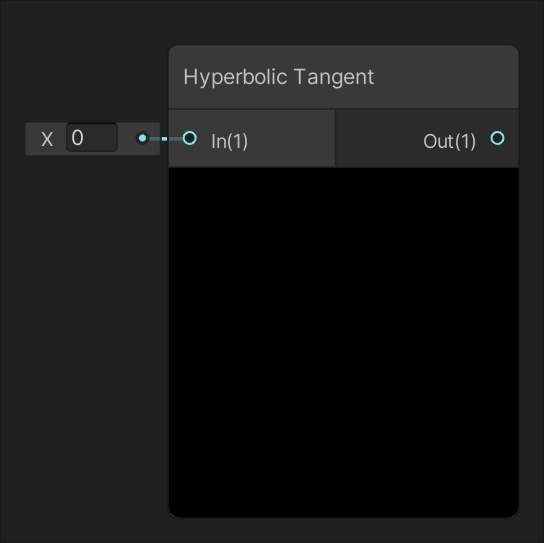Click the In(1) slot label
This screenshot has width=544, height=543.
point(230,141)
